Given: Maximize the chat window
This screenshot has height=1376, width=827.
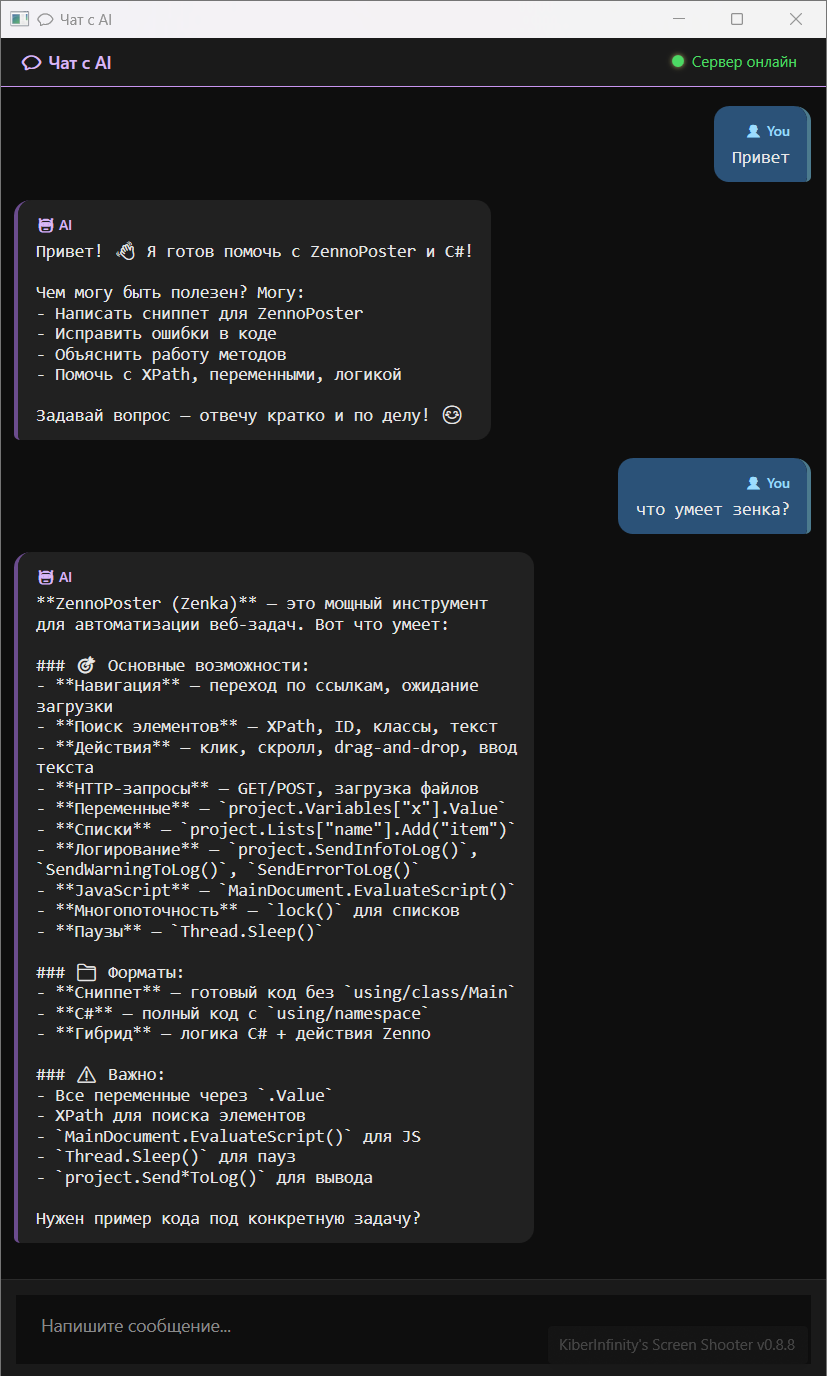Looking at the screenshot, I should click(x=737, y=19).
